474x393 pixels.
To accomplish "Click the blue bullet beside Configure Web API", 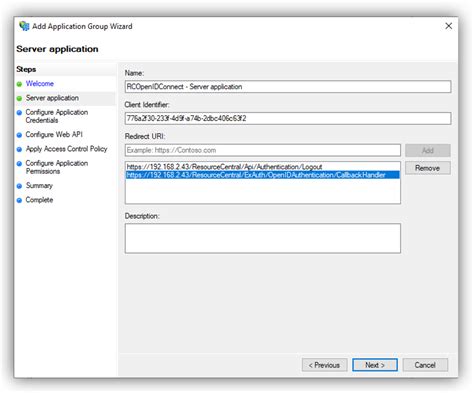I will coord(19,135).
